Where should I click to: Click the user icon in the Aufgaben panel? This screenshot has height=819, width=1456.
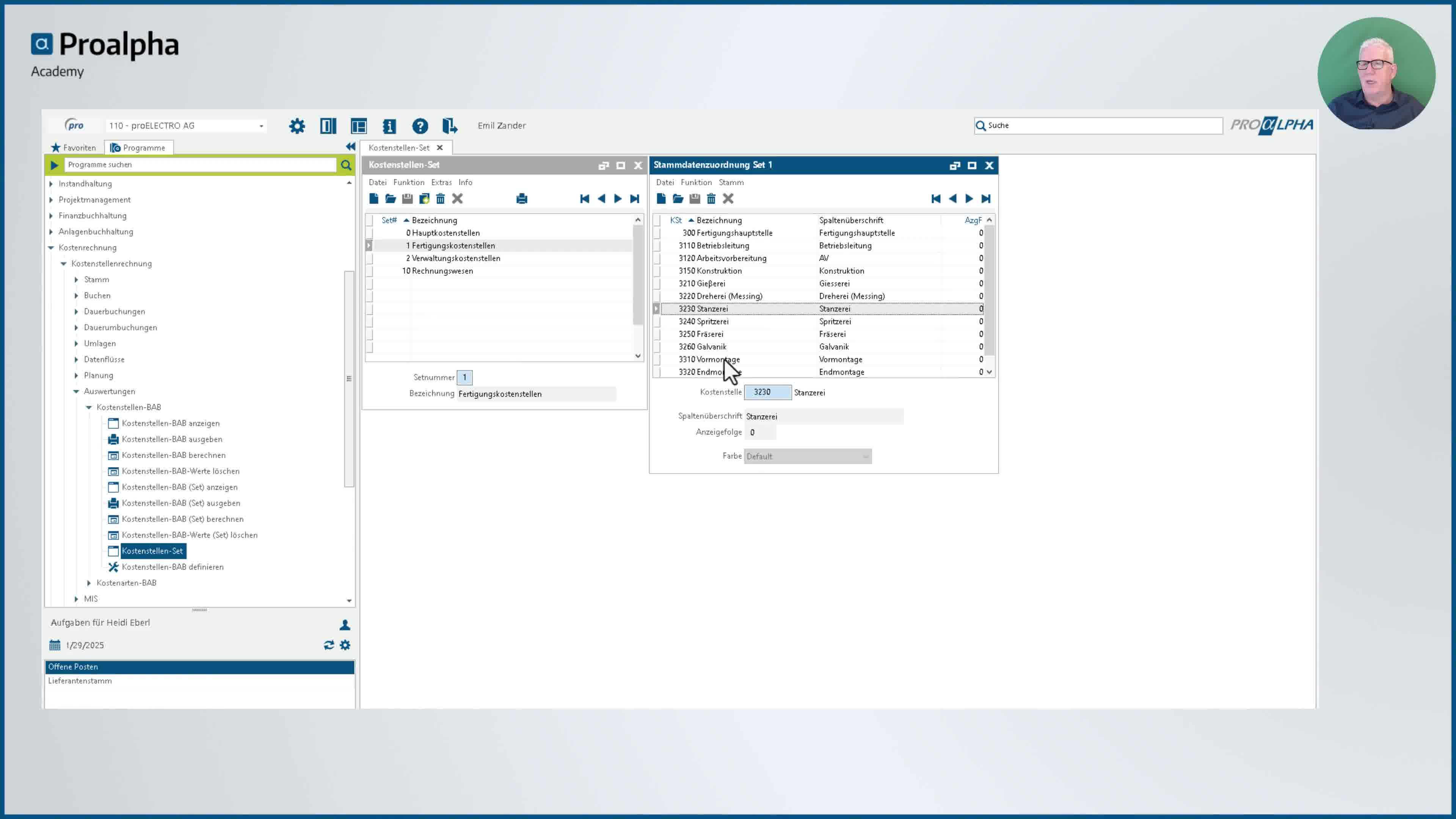click(x=345, y=624)
